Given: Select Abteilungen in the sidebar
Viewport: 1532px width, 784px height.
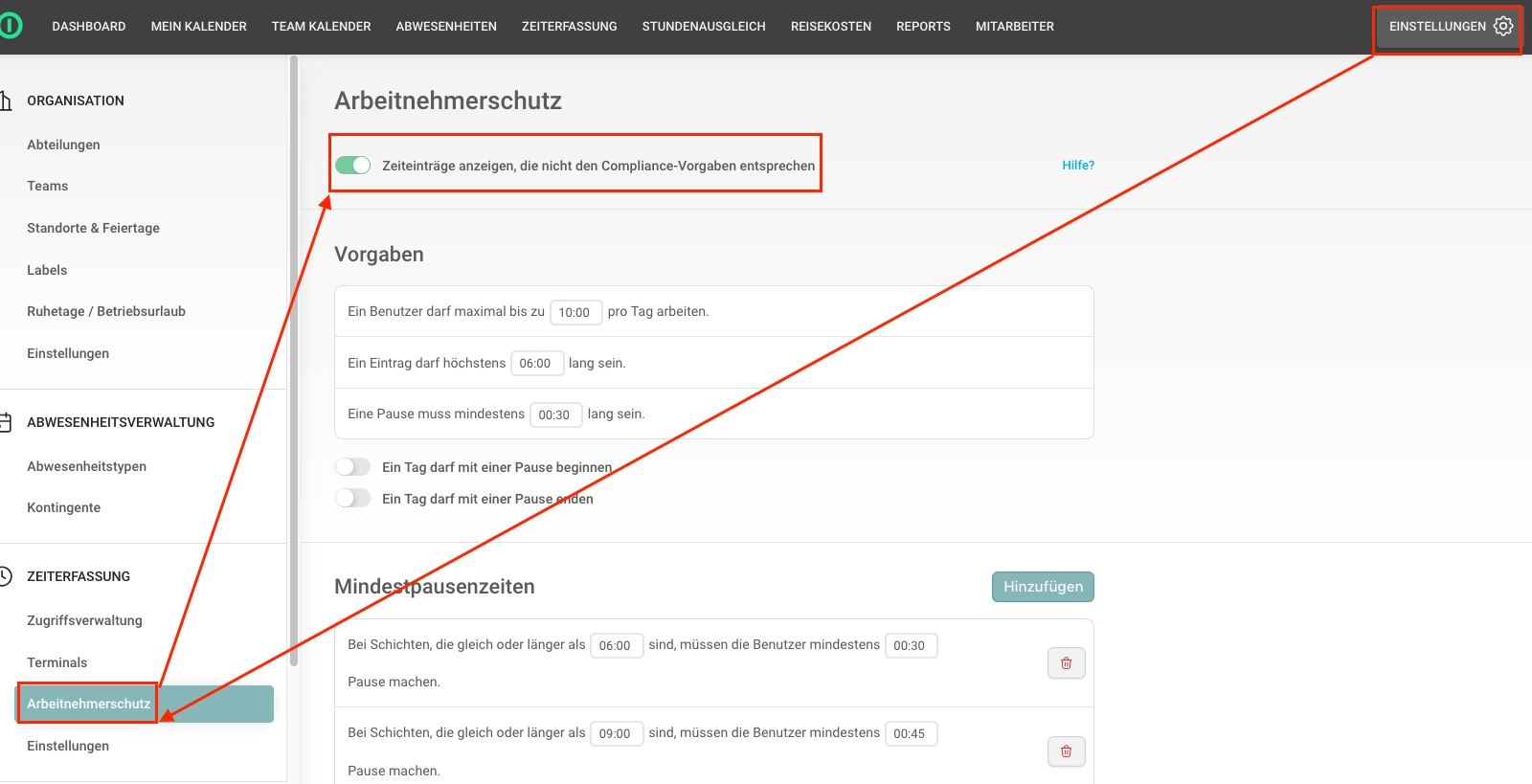Looking at the screenshot, I should 63,145.
